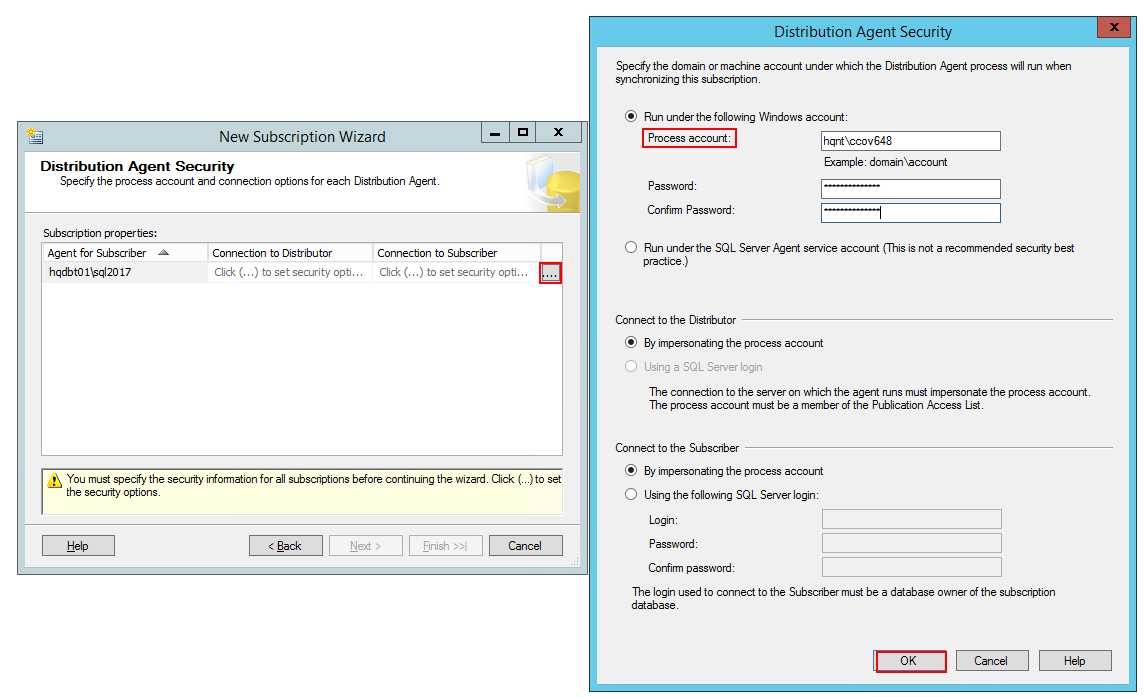Click inside the Process account field
This screenshot has width=1145, height=697.
(910, 140)
